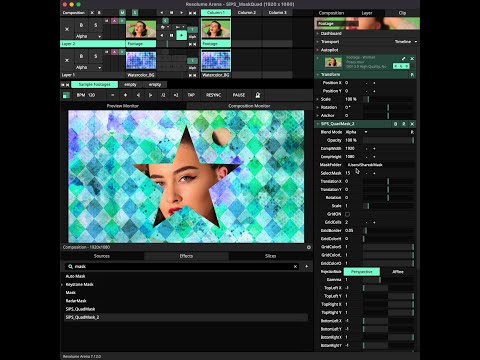This screenshot has height=360, width=480.
Task: Click the magnifier search icon
Action: click(x=70, y=266)
